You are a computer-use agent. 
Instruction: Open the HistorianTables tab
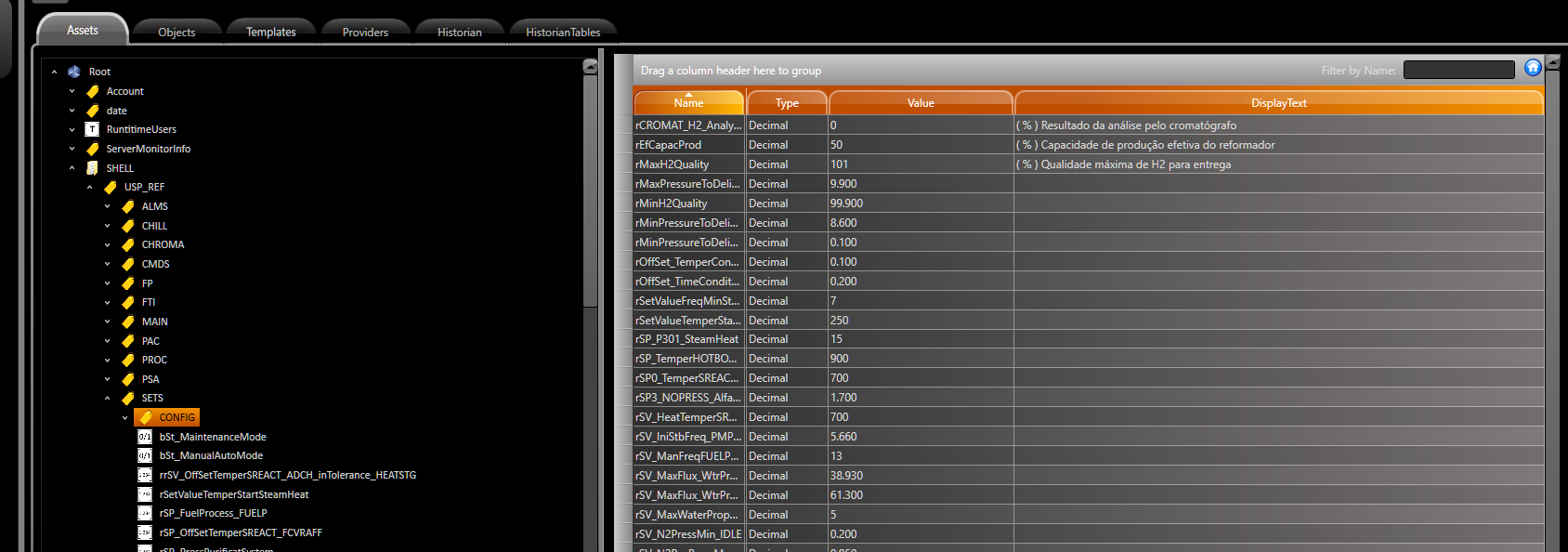563,32
